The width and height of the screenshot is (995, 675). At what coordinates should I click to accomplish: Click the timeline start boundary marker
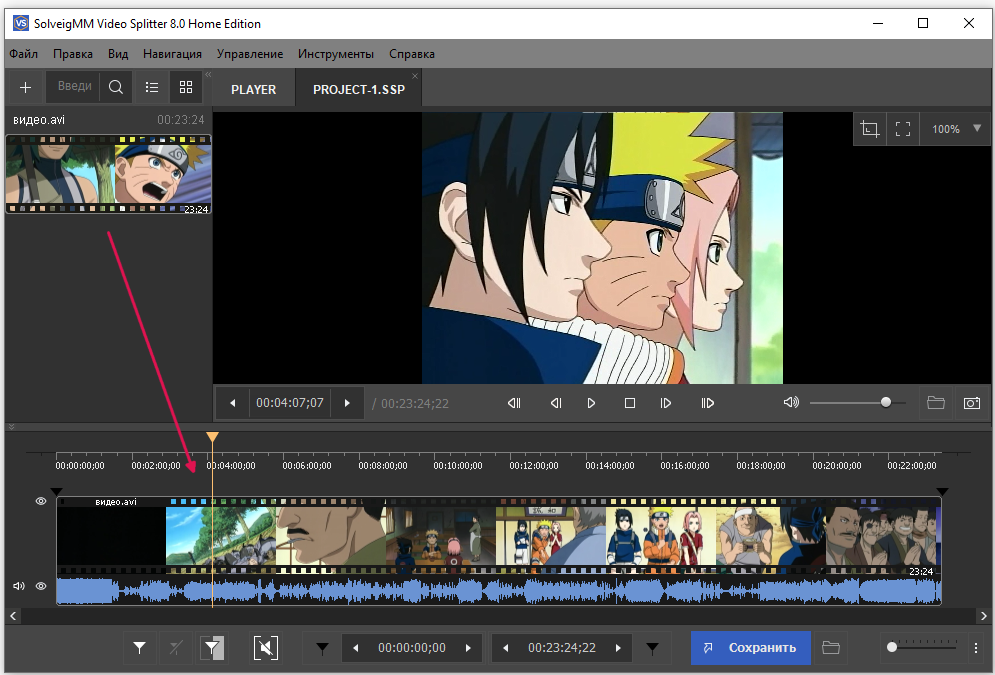(56, 492)
